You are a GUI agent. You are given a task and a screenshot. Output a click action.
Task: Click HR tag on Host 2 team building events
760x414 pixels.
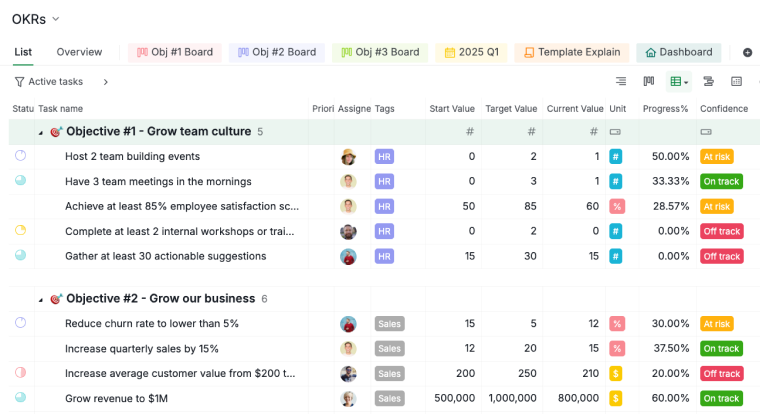[384, 157]
